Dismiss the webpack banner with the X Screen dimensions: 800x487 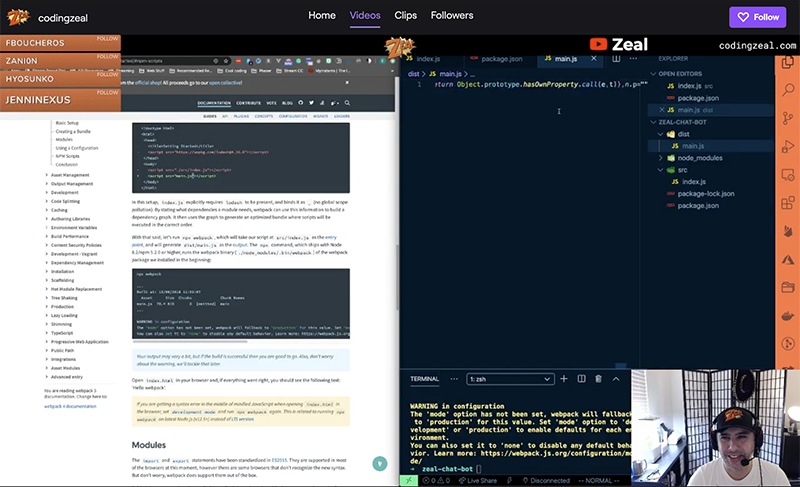pos(347,83)
